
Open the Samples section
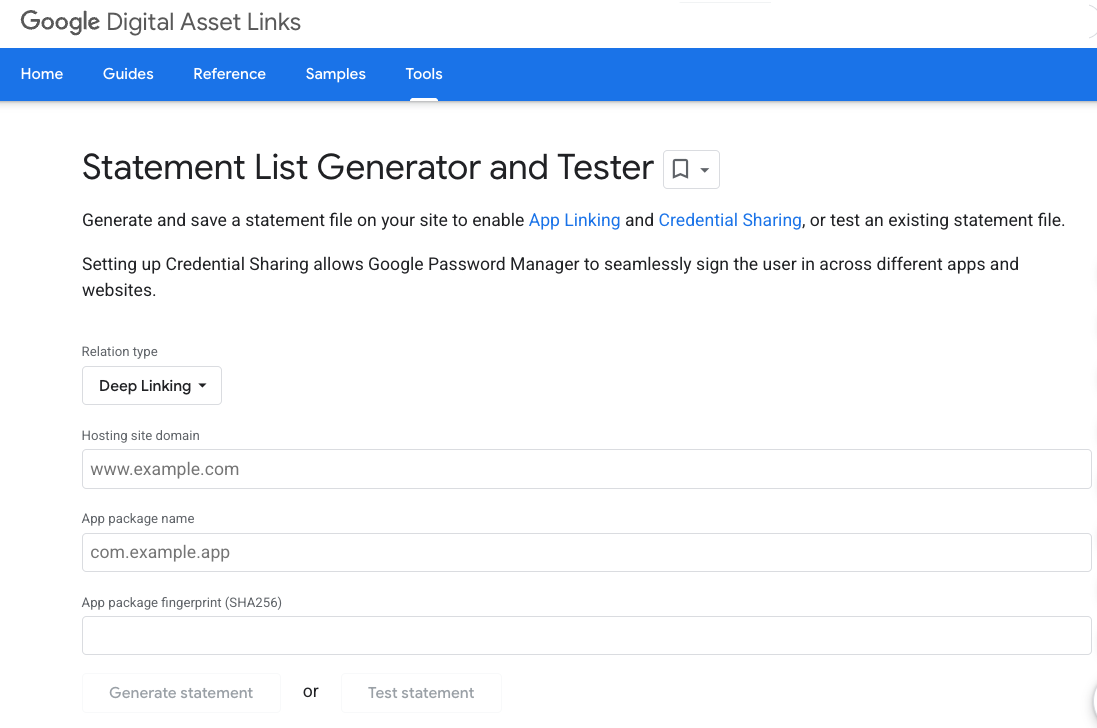335,73
